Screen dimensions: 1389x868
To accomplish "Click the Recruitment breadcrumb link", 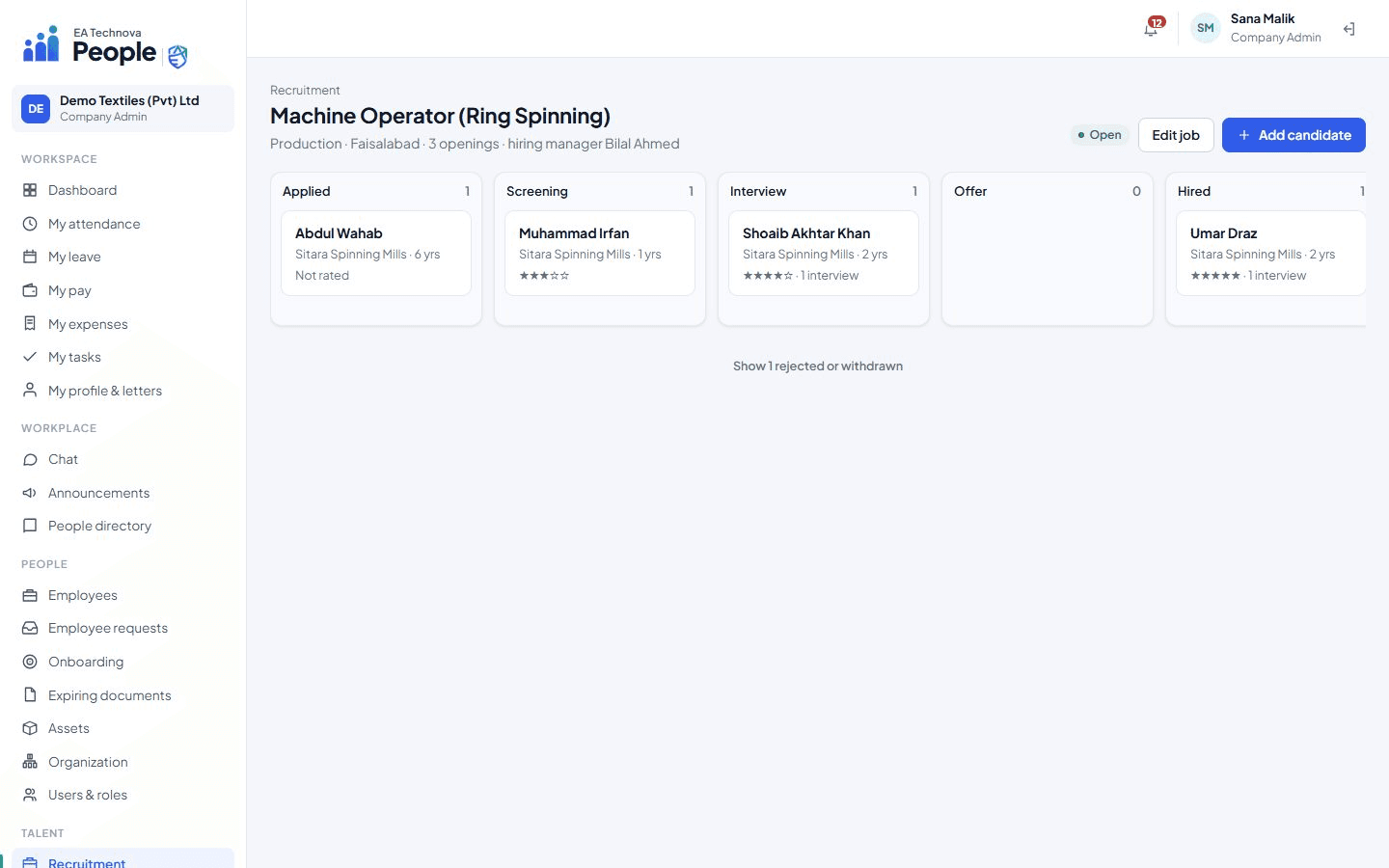I will (x=305, y=90).
